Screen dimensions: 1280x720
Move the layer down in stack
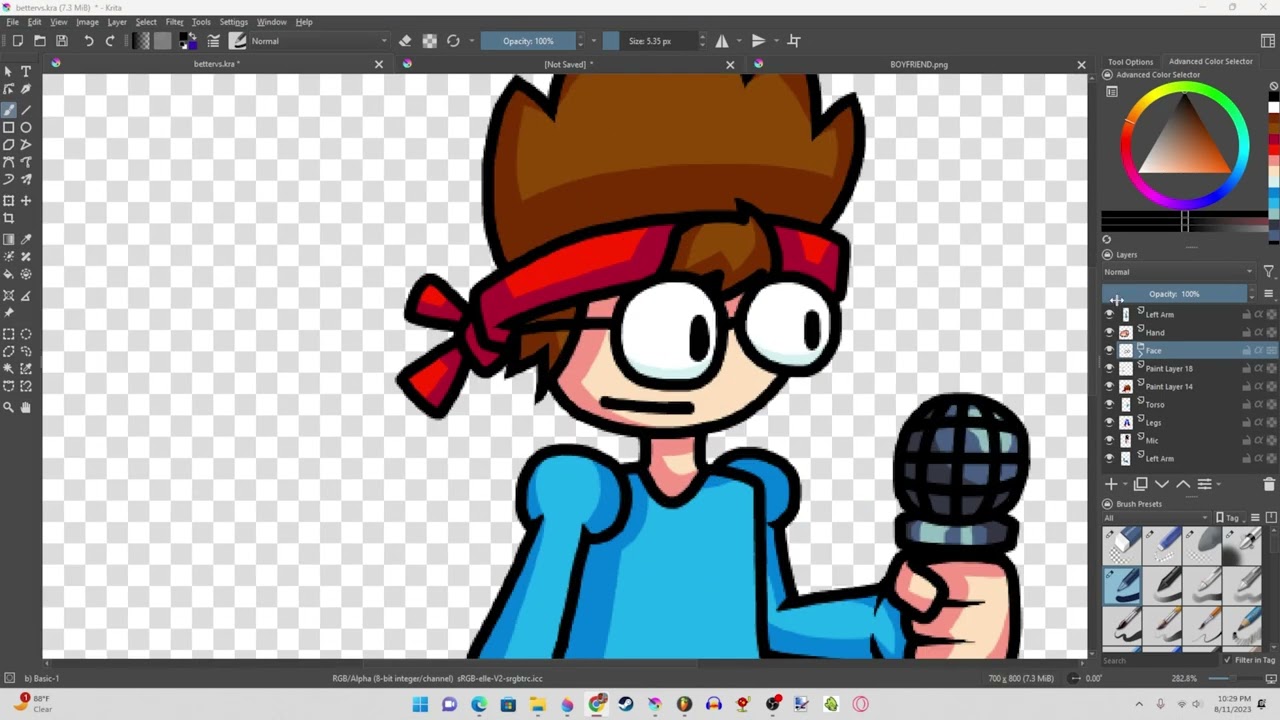pyautogui.click(x=1162, y=484)
